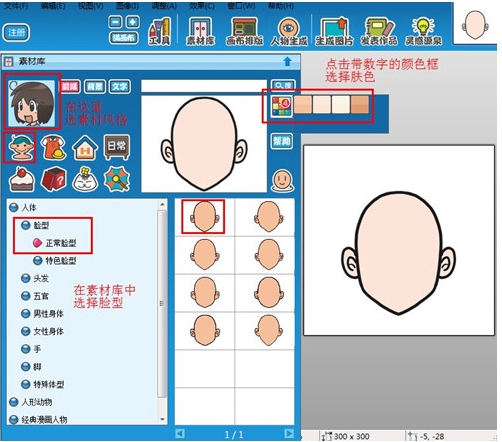
Task: Open the 工具 tools panel icon
Action: click(x=159, y=32)
